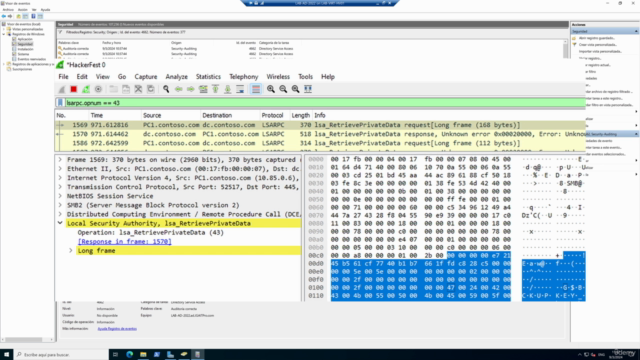
Task: Select Operation: lsa_RetrievePrivateData (43) line
Action: pos(151,232)
